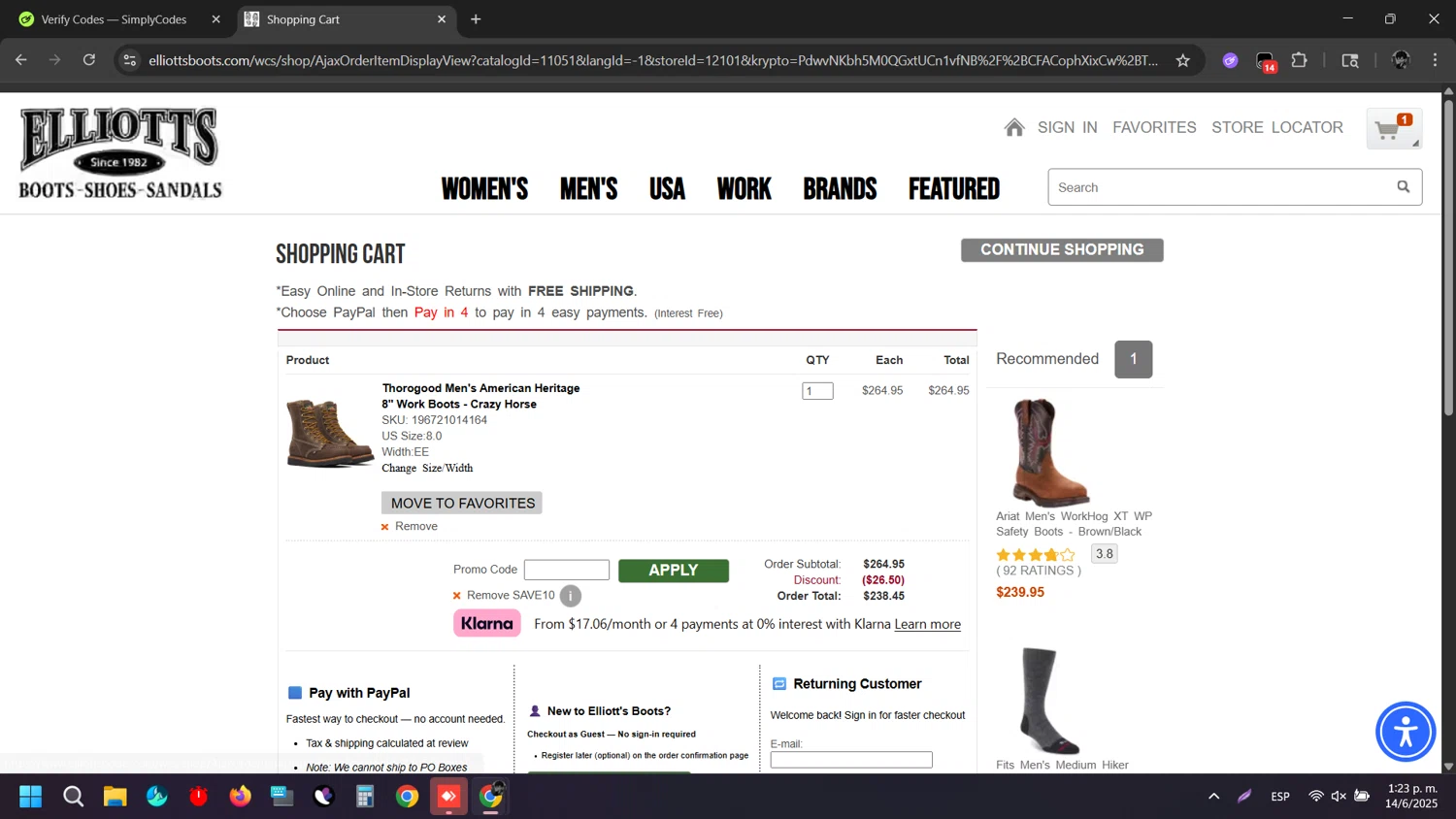Bookmark this page with the star icon
1456x819 pixels.
click(x=1182, y=60)
